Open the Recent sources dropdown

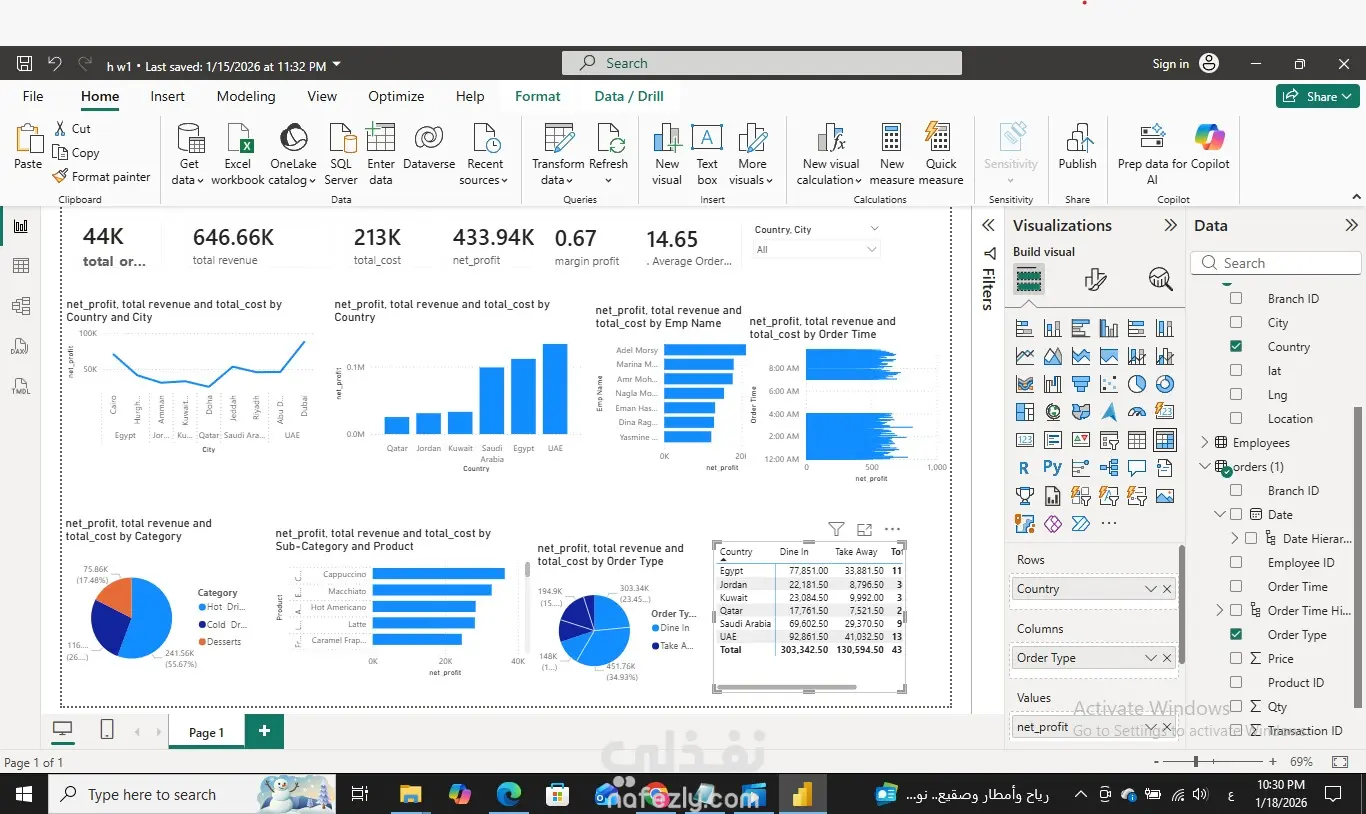coord(485,154)
